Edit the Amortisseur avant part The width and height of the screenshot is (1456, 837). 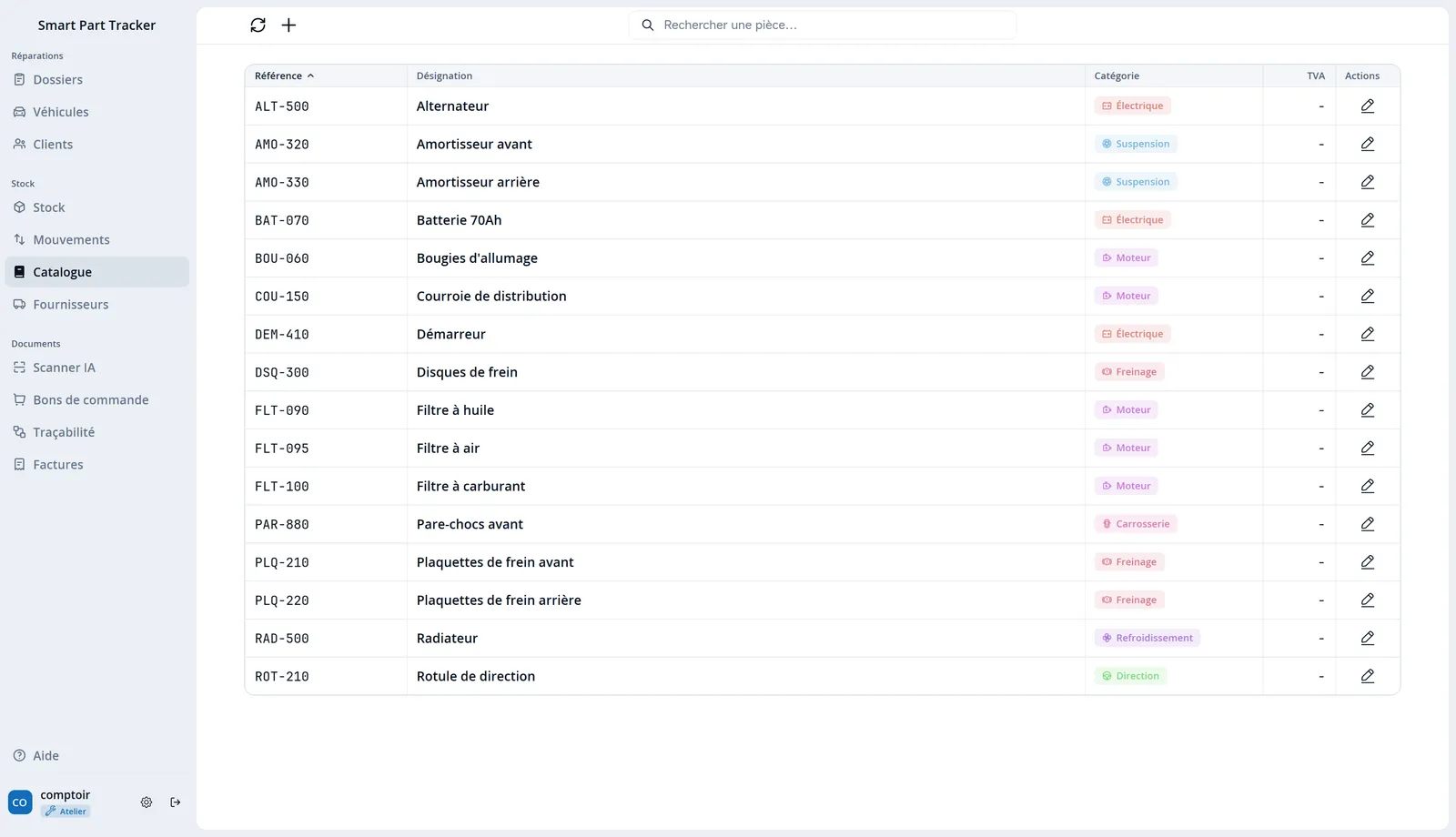(1367, 145)
